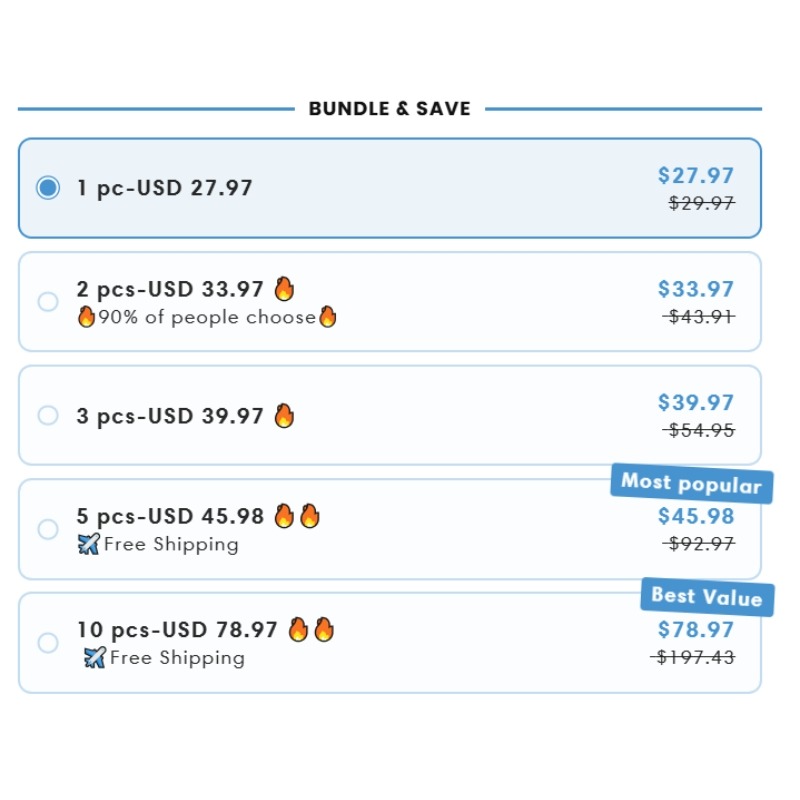Select the 10 pcs radio button
This screenshot has height=800, width=800.
[48, 642]
